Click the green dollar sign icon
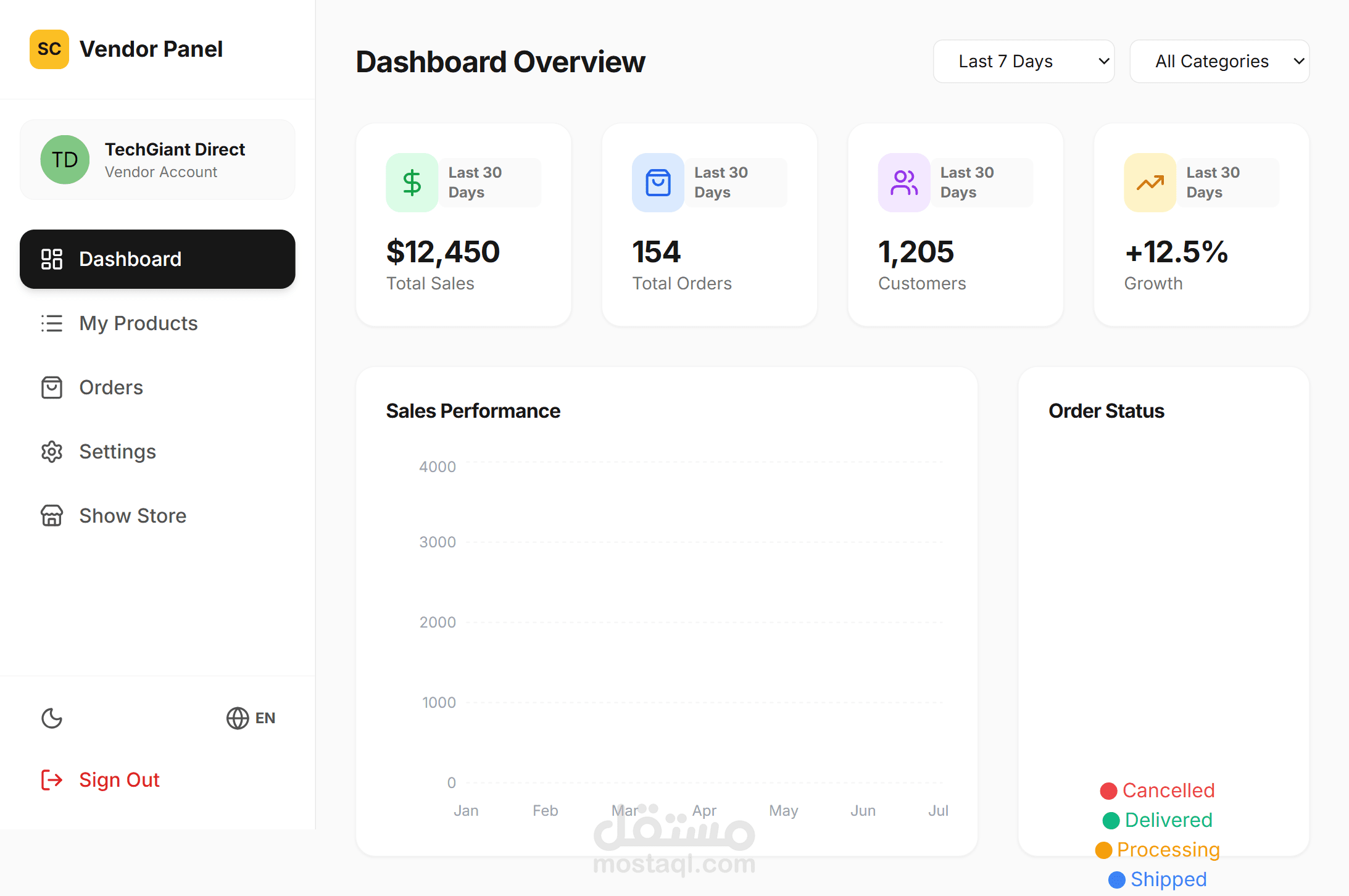 (412, 183)
